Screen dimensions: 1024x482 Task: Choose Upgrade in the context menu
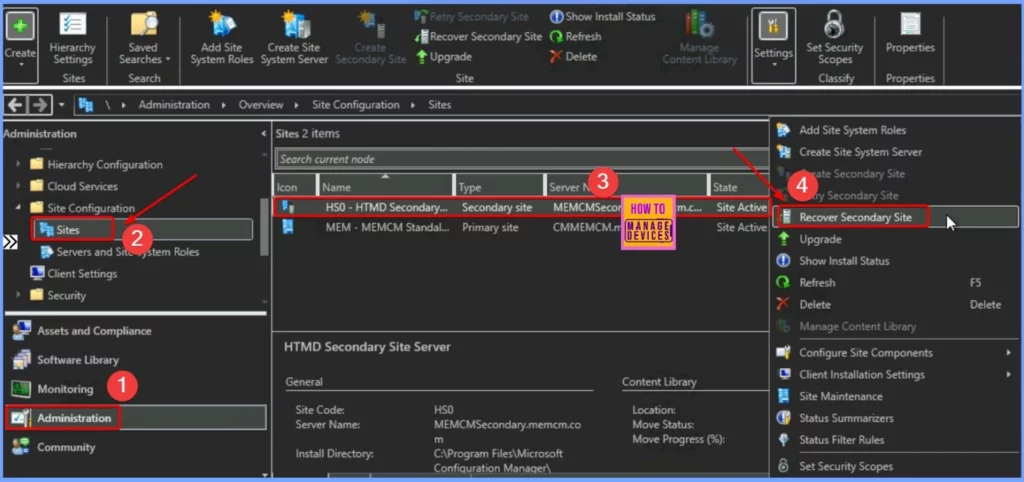894,239
